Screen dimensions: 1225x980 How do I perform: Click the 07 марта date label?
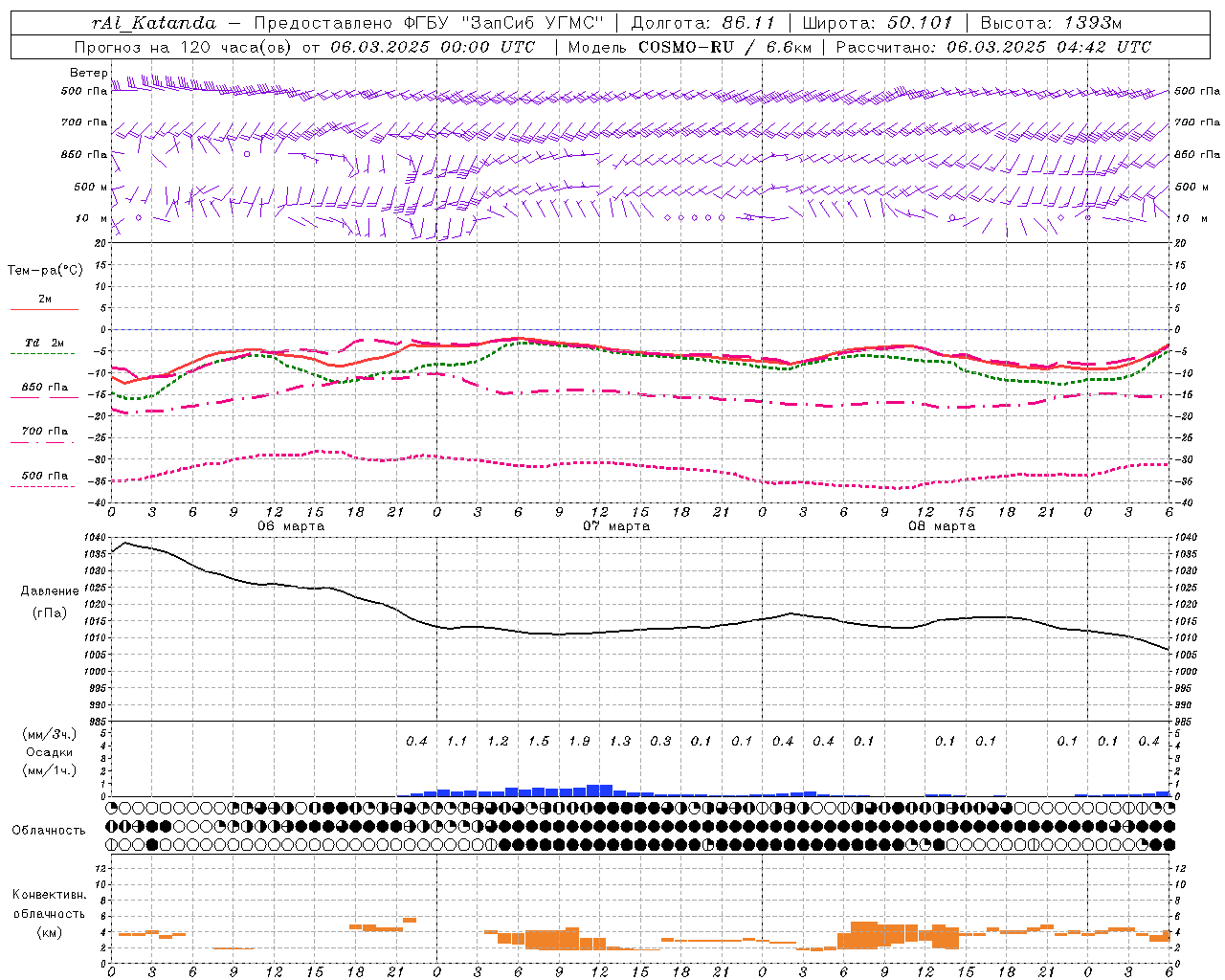click(616, 525)
